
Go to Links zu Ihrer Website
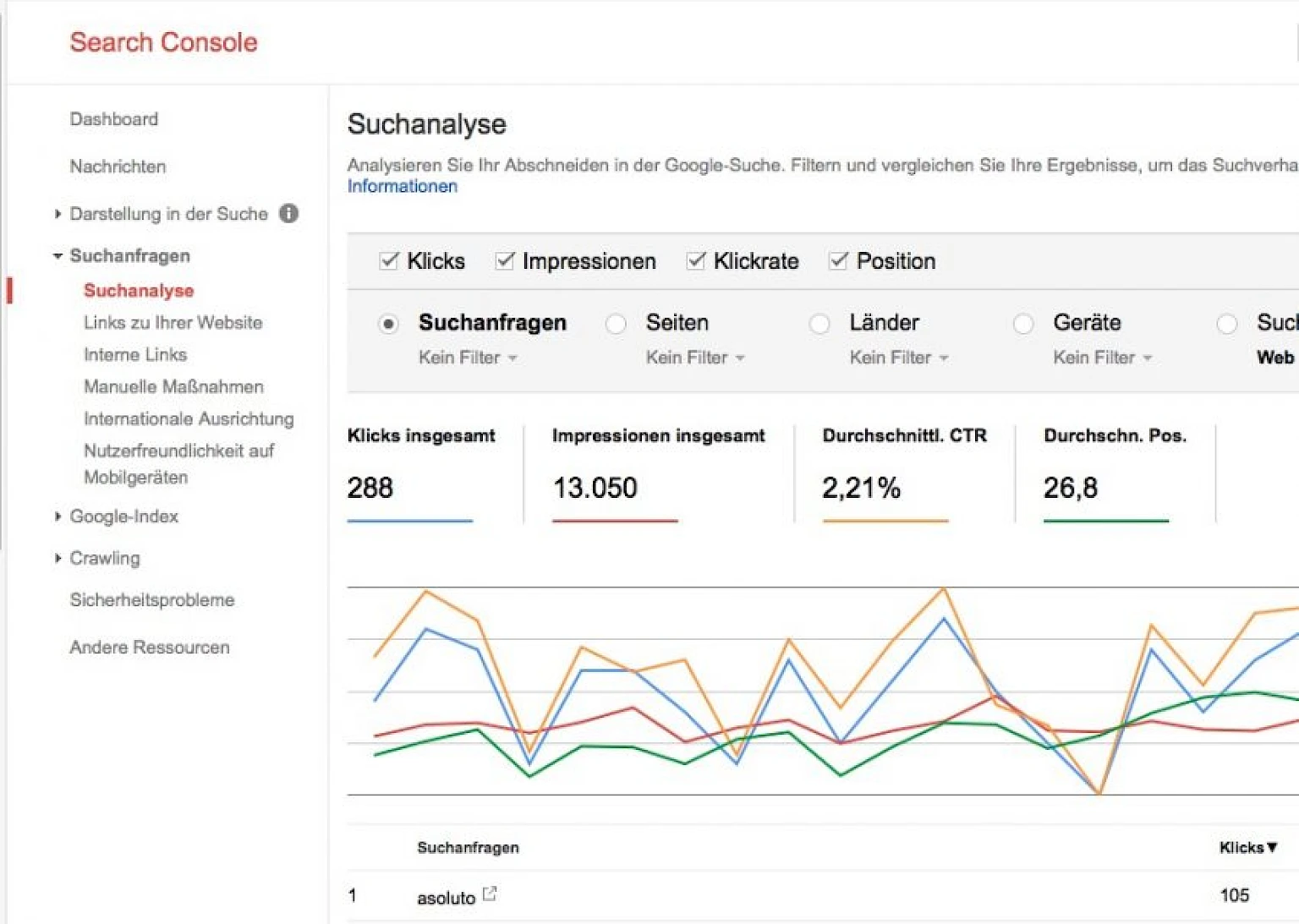tap(173, 322)
